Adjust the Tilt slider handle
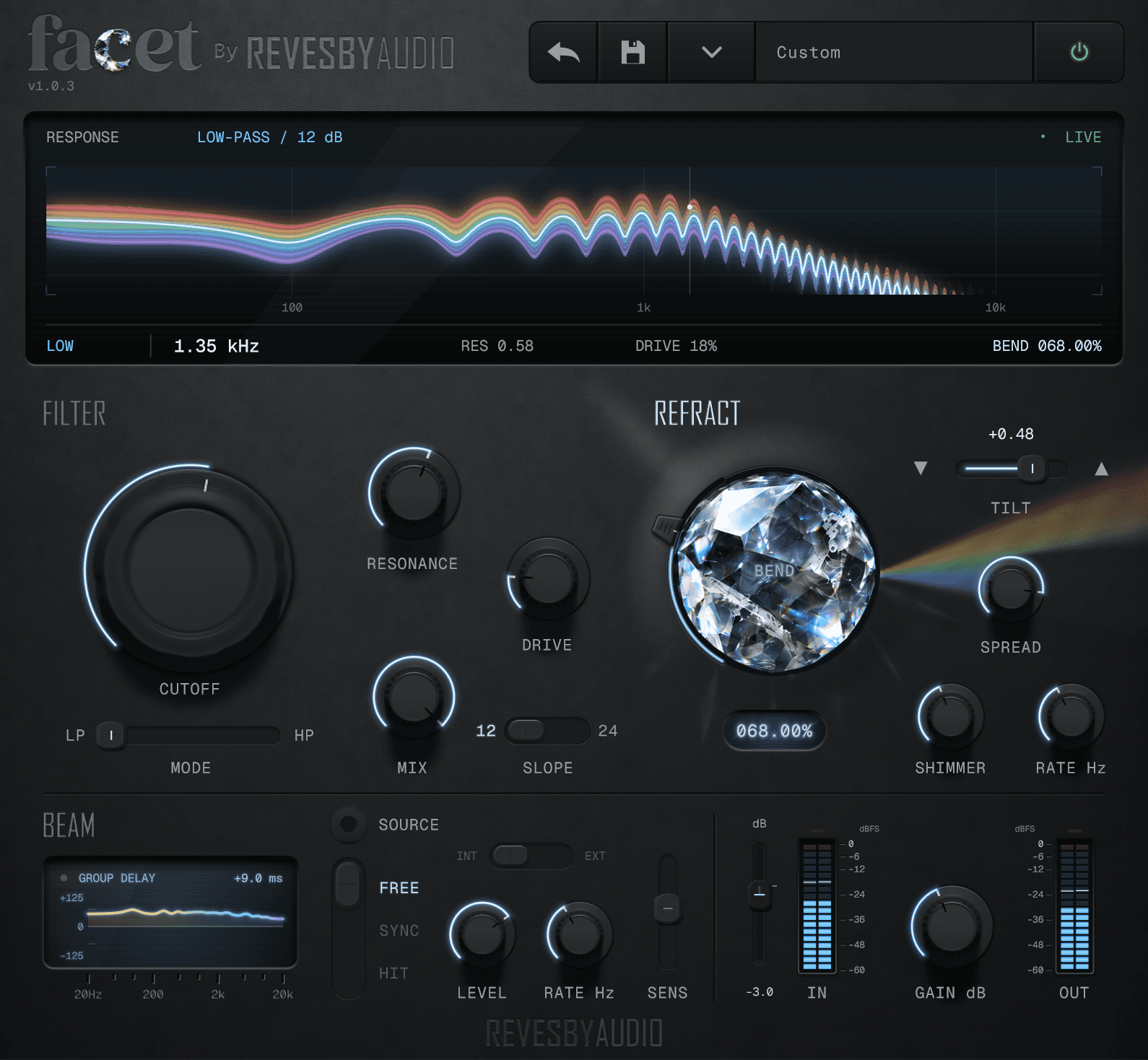Screen dimensions: 1148x1060 coord(1032,469)
